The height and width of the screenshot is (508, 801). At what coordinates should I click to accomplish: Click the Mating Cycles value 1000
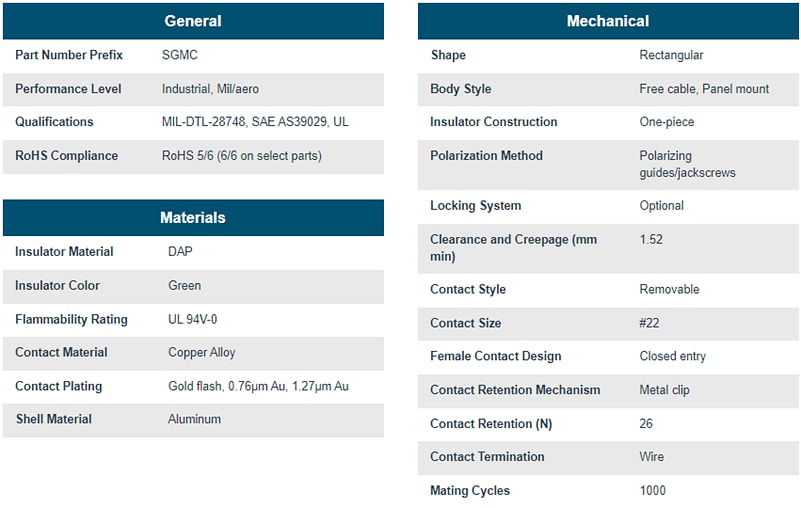(x=653, y=491)
